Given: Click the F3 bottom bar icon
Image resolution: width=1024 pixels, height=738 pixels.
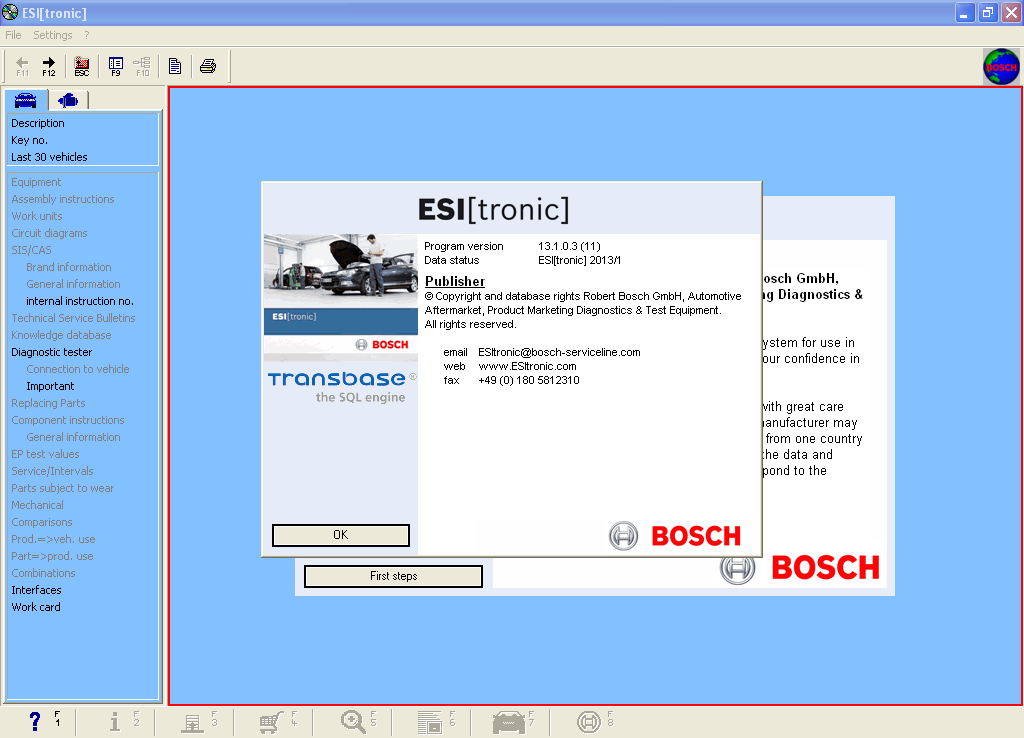Looking at the screenshot, I should (193, 722).
